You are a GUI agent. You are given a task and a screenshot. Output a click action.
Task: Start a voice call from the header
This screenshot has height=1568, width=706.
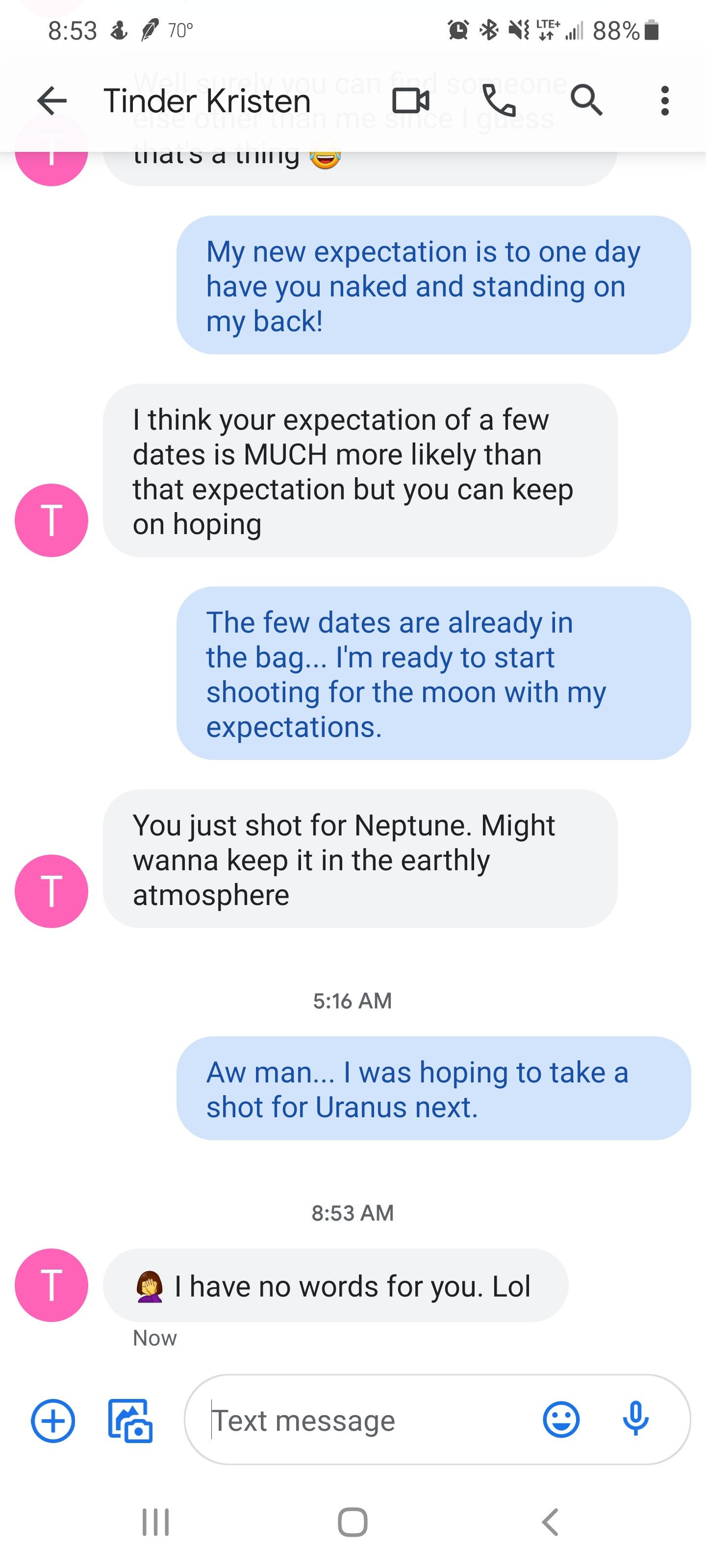pos(498,100)
